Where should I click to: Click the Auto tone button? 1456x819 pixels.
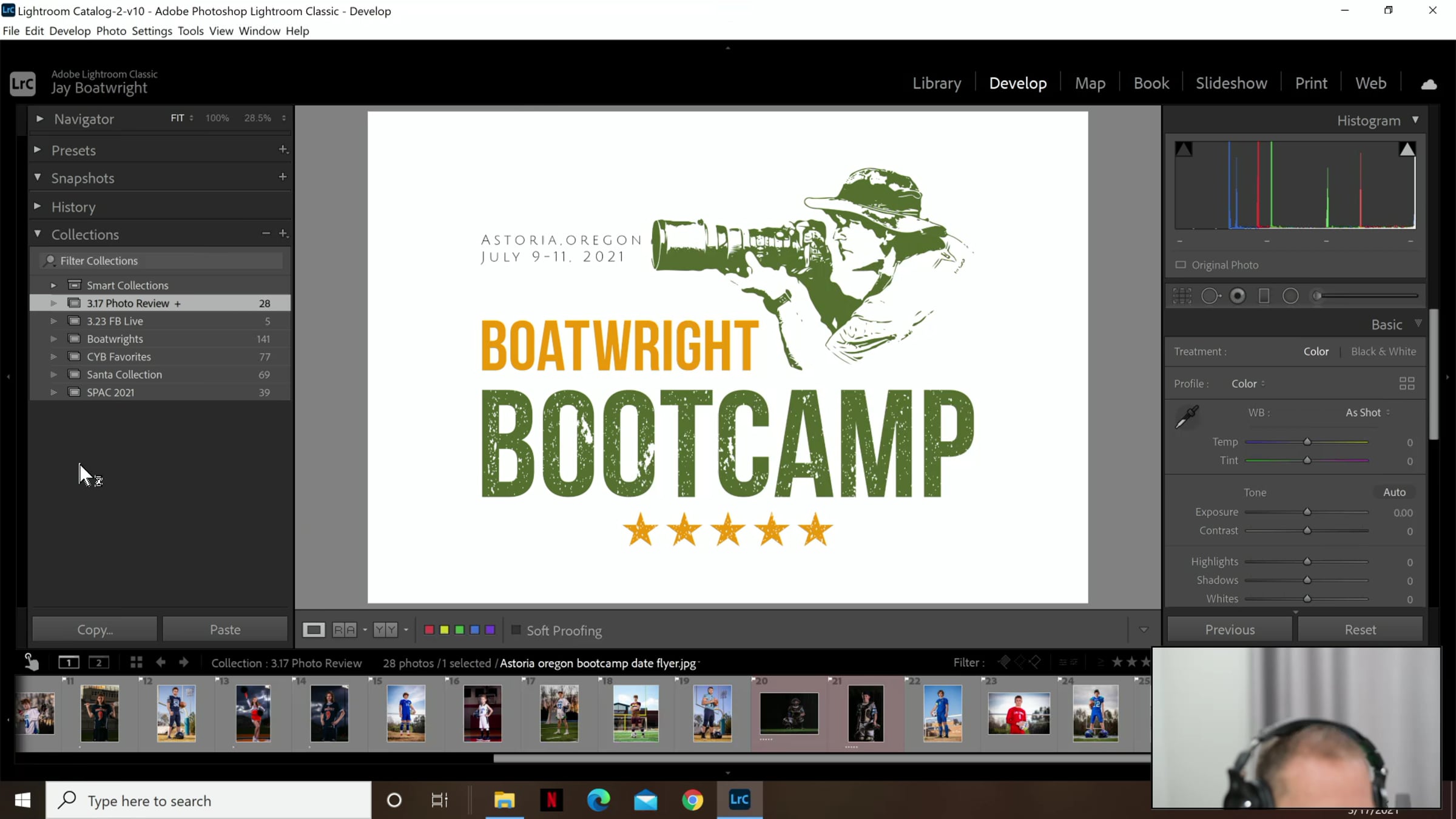[x=1394, y=493]
